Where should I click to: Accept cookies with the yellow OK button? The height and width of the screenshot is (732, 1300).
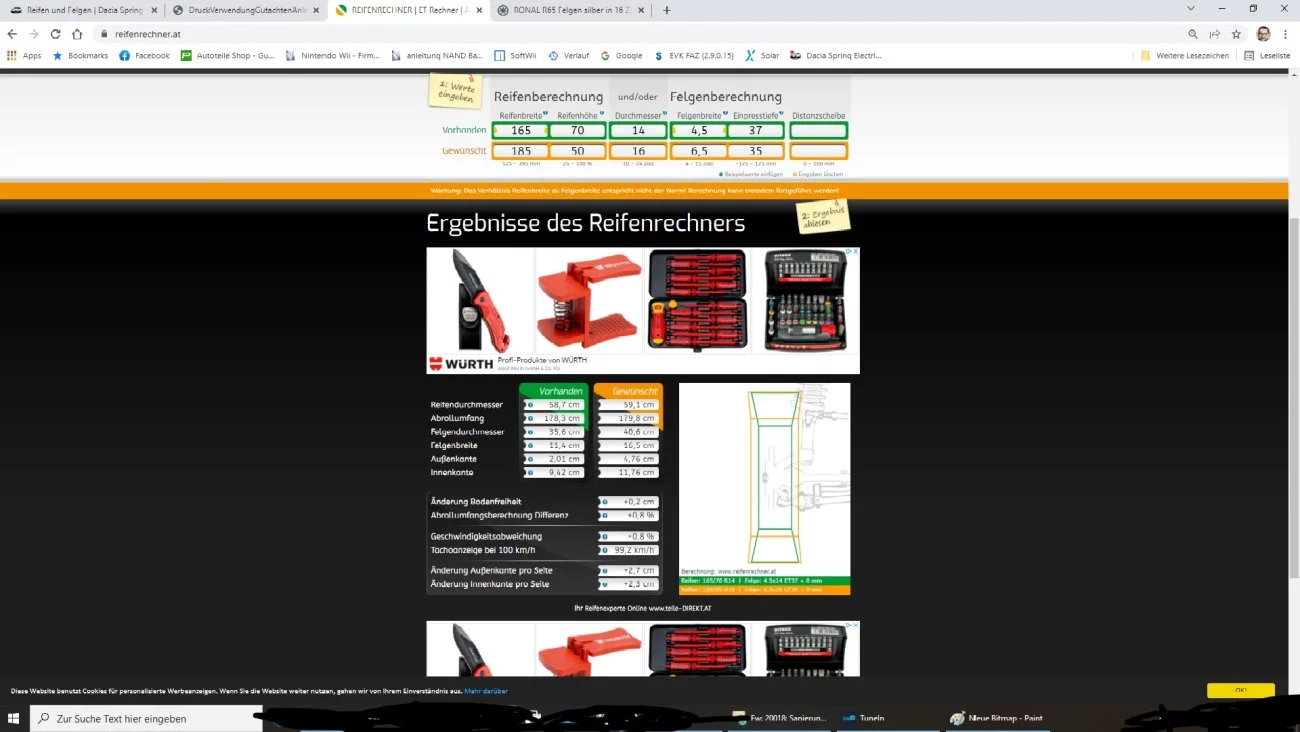click(x=1240, y=690)
